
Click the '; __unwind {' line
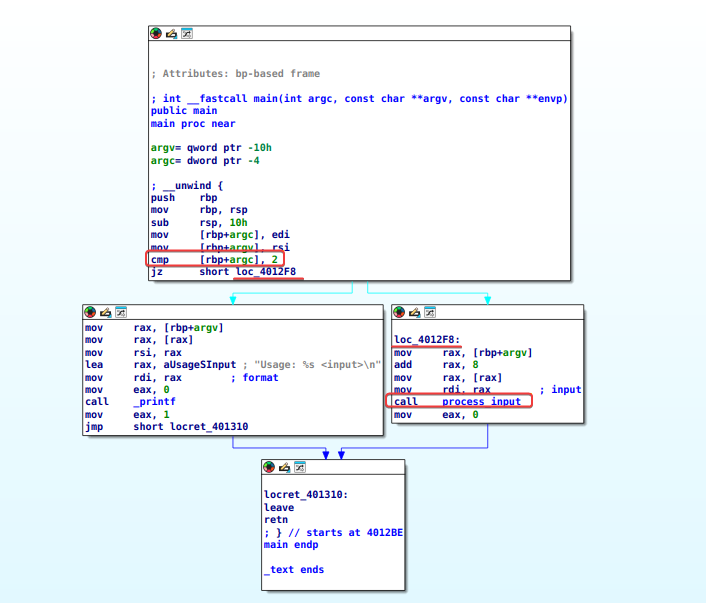[187, 186]
